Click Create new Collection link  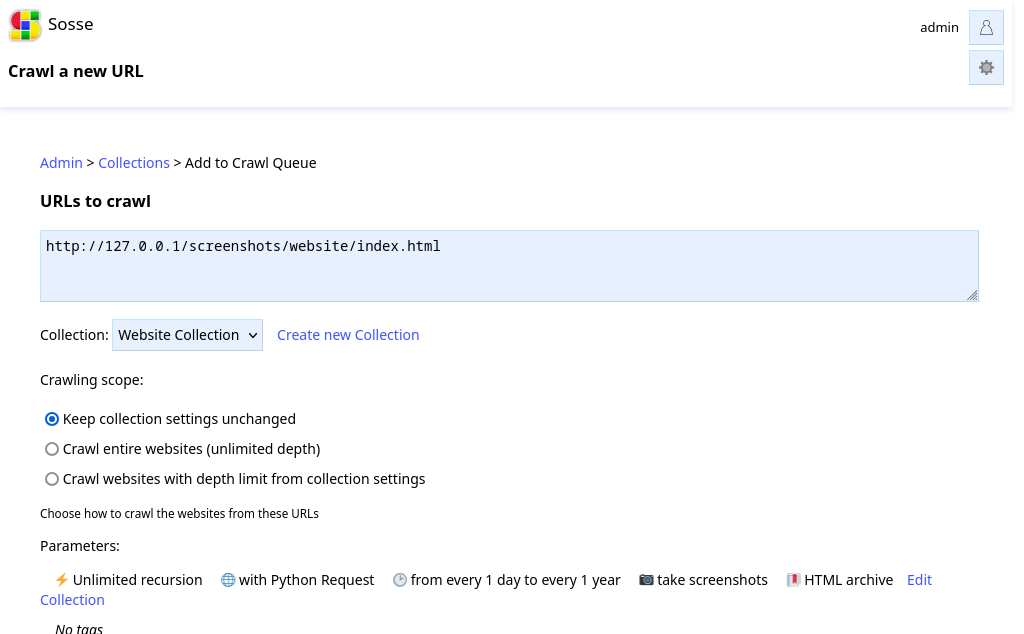348,335
